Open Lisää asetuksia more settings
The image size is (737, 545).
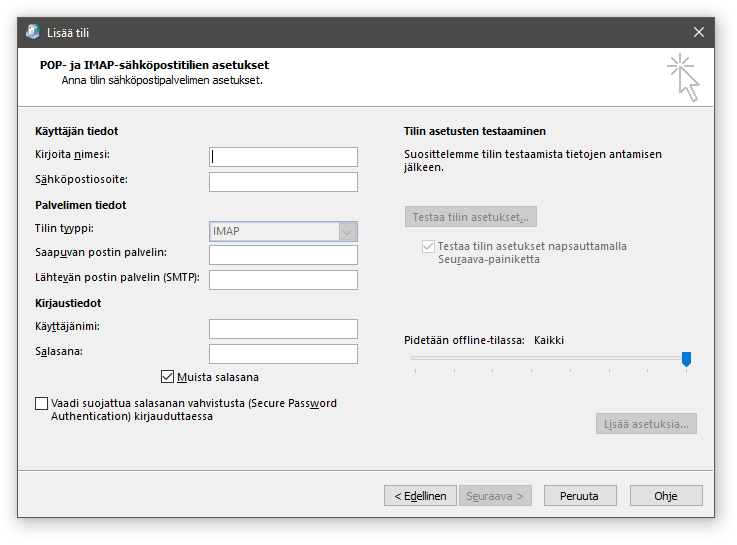[646, 424]
